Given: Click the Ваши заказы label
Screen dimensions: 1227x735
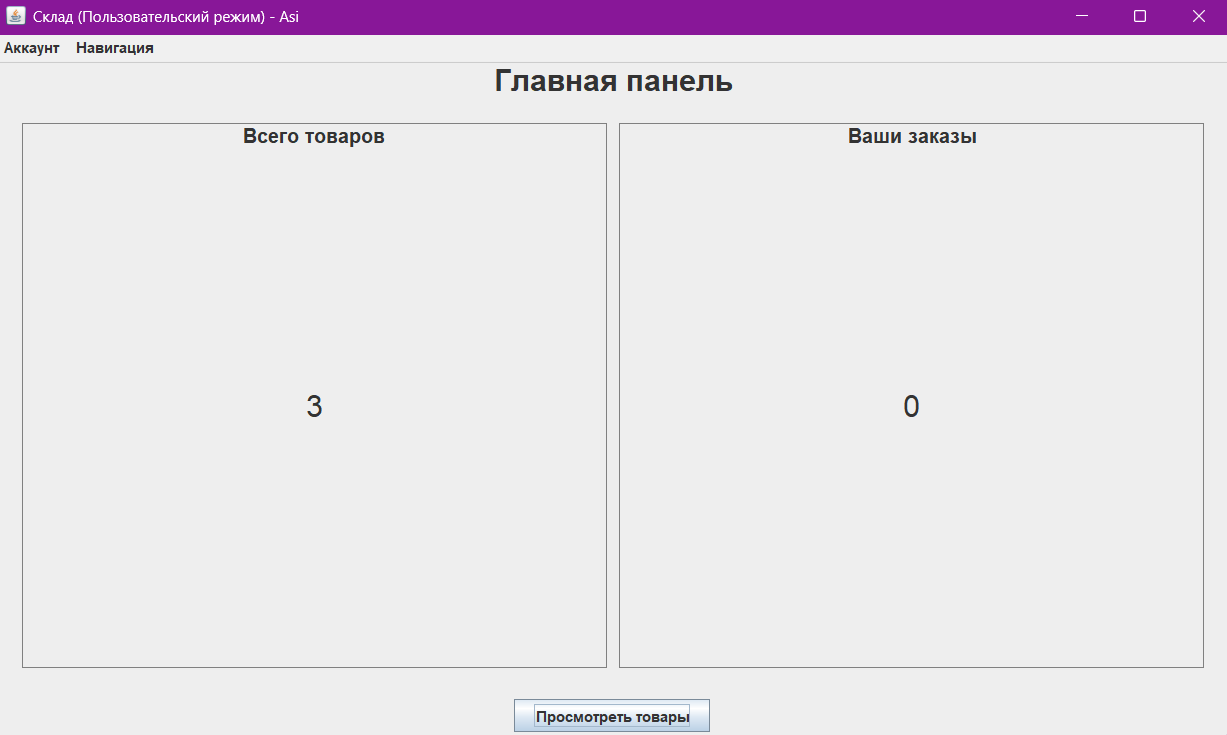Looking at the screenshot, I should [912, 137].
